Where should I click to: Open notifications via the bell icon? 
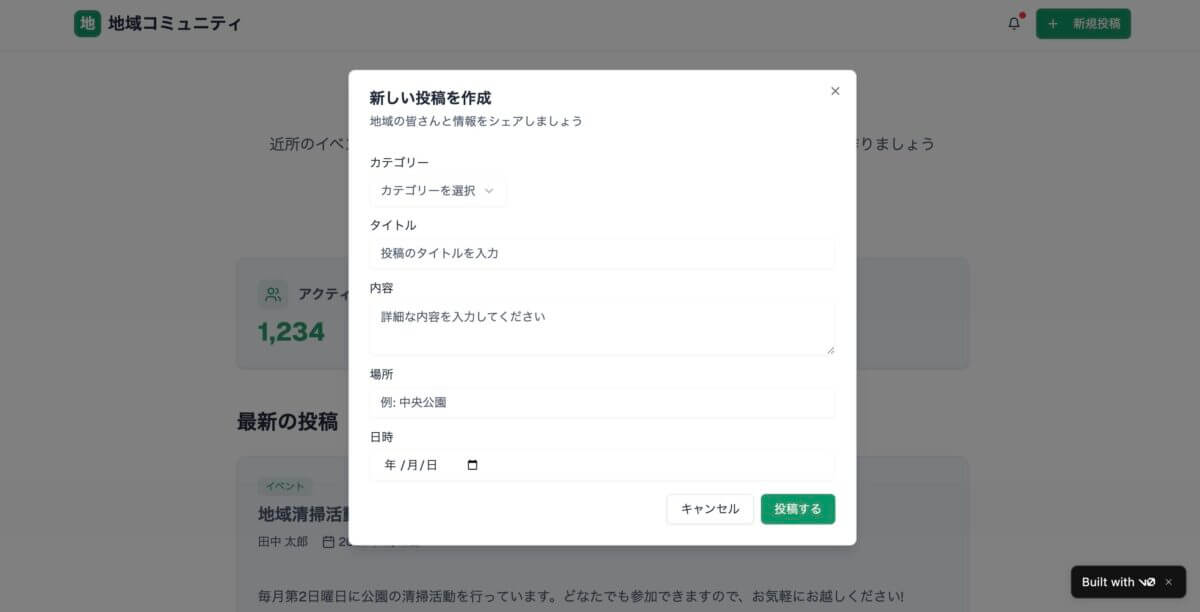click(x=1014, y=23)
